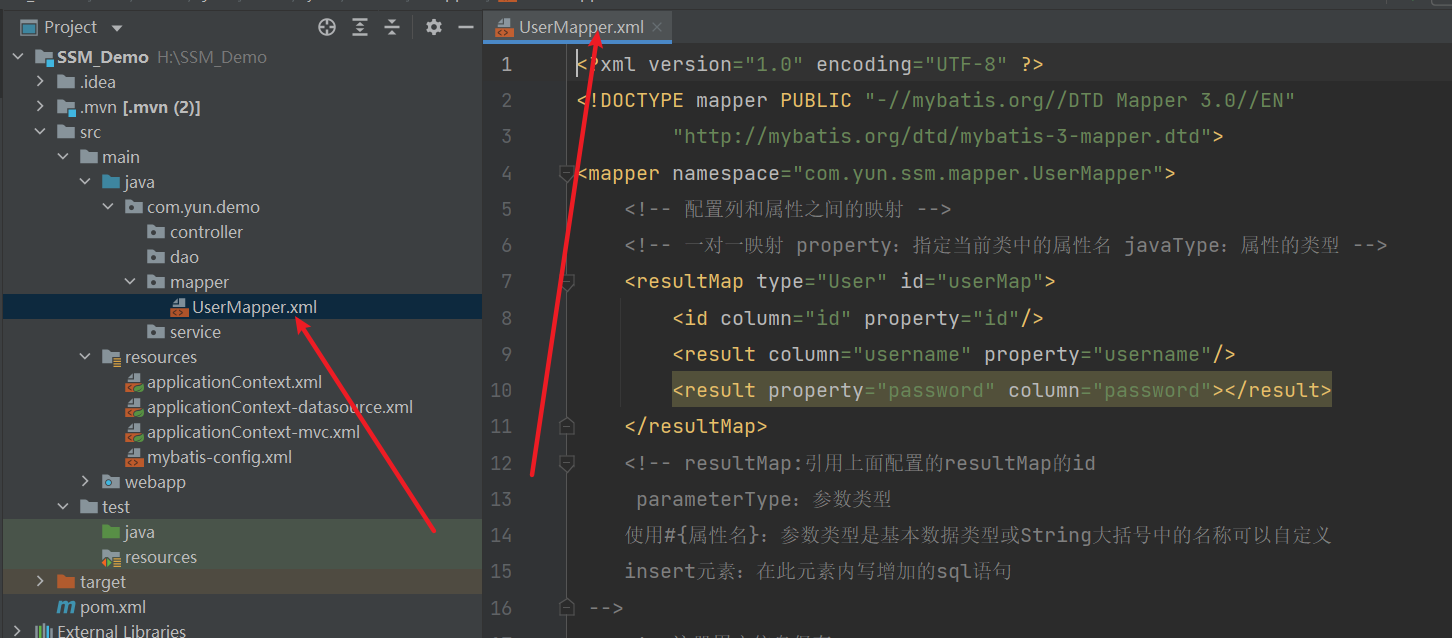Screen dimensions: 1452x638
Task: Fold the resultMap element at line 7
Action: (567, 283)
